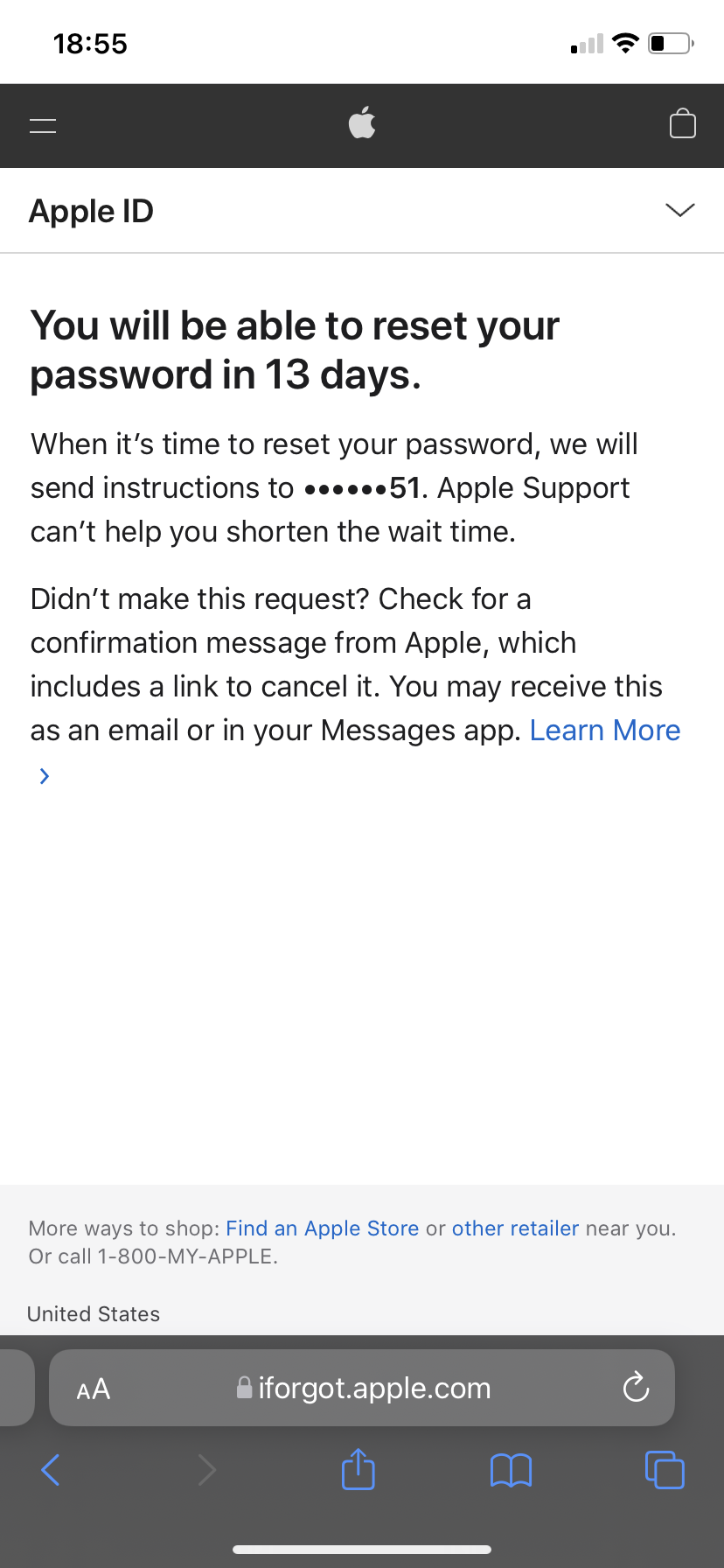Tap the Apple ID heading
Viewport: 724px width, 1568px height.
pyautogui.click(x=92, y=211)
